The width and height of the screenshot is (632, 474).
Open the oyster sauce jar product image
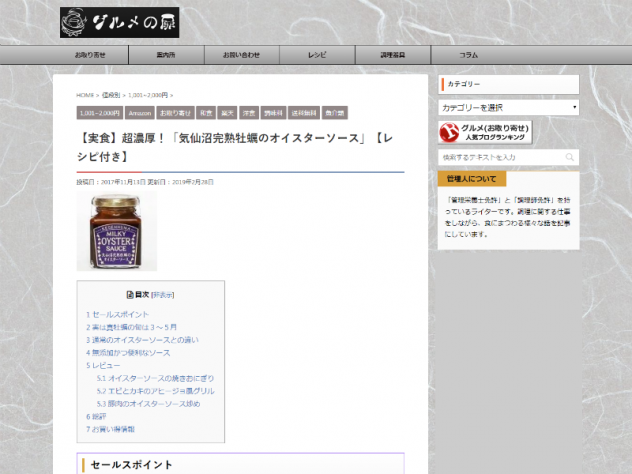coord(116,231)
